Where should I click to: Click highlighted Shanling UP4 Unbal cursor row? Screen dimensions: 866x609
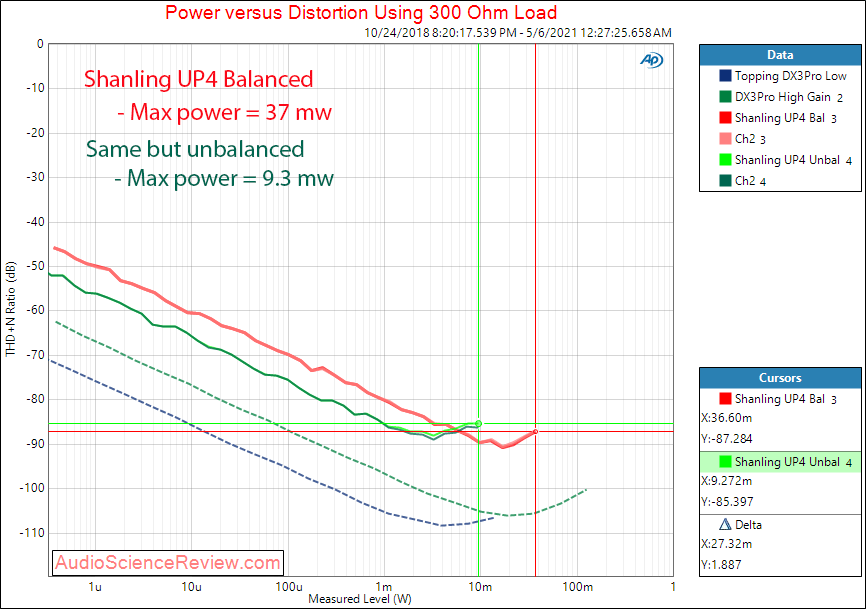780,462
